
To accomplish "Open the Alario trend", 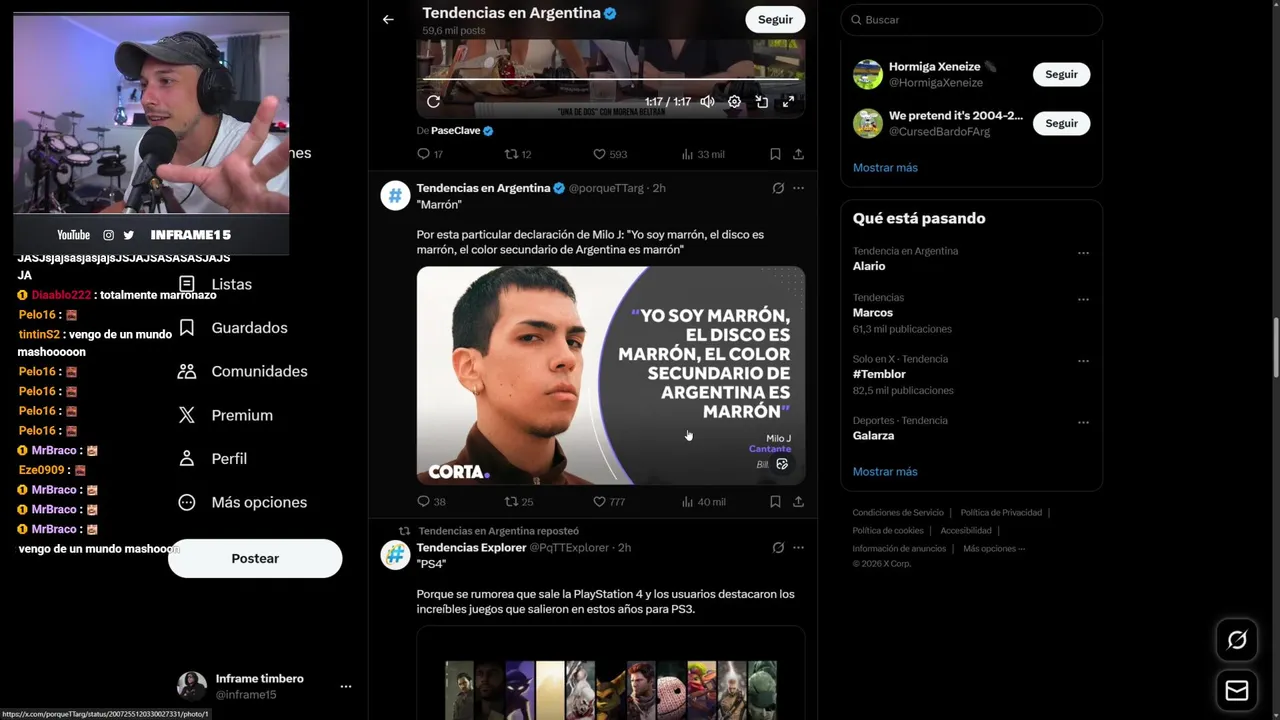I will click(971, 258).
